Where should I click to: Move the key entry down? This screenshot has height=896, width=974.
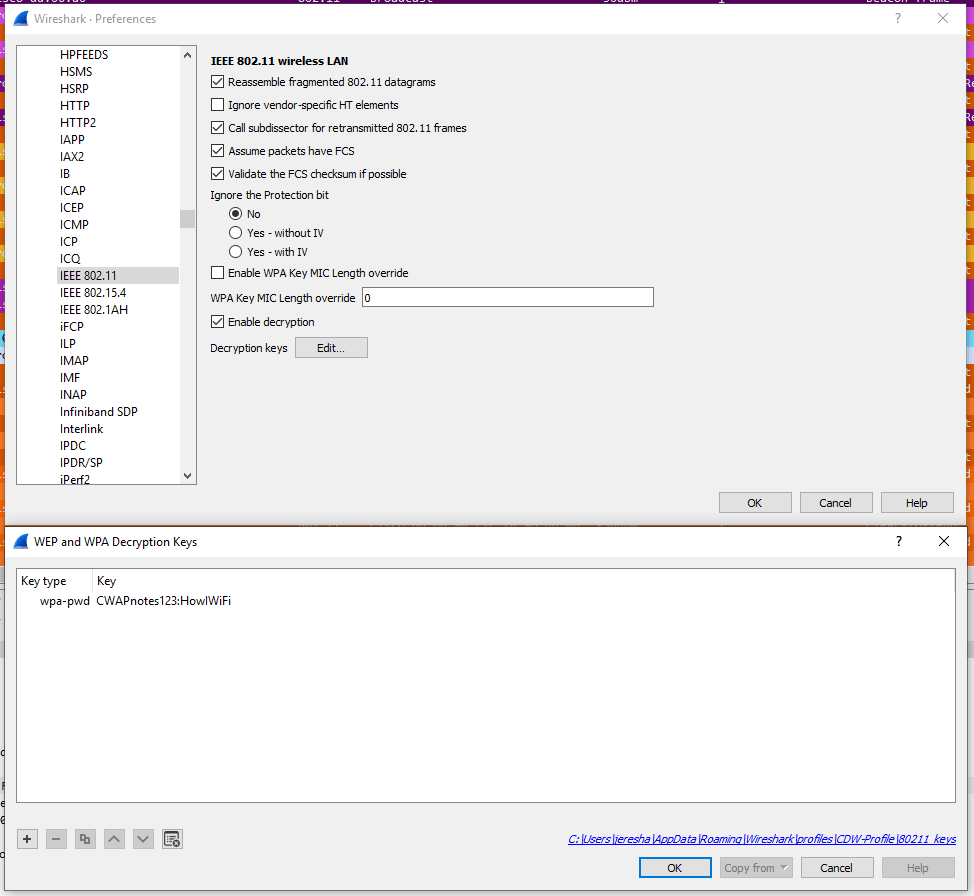pos(143,839)
